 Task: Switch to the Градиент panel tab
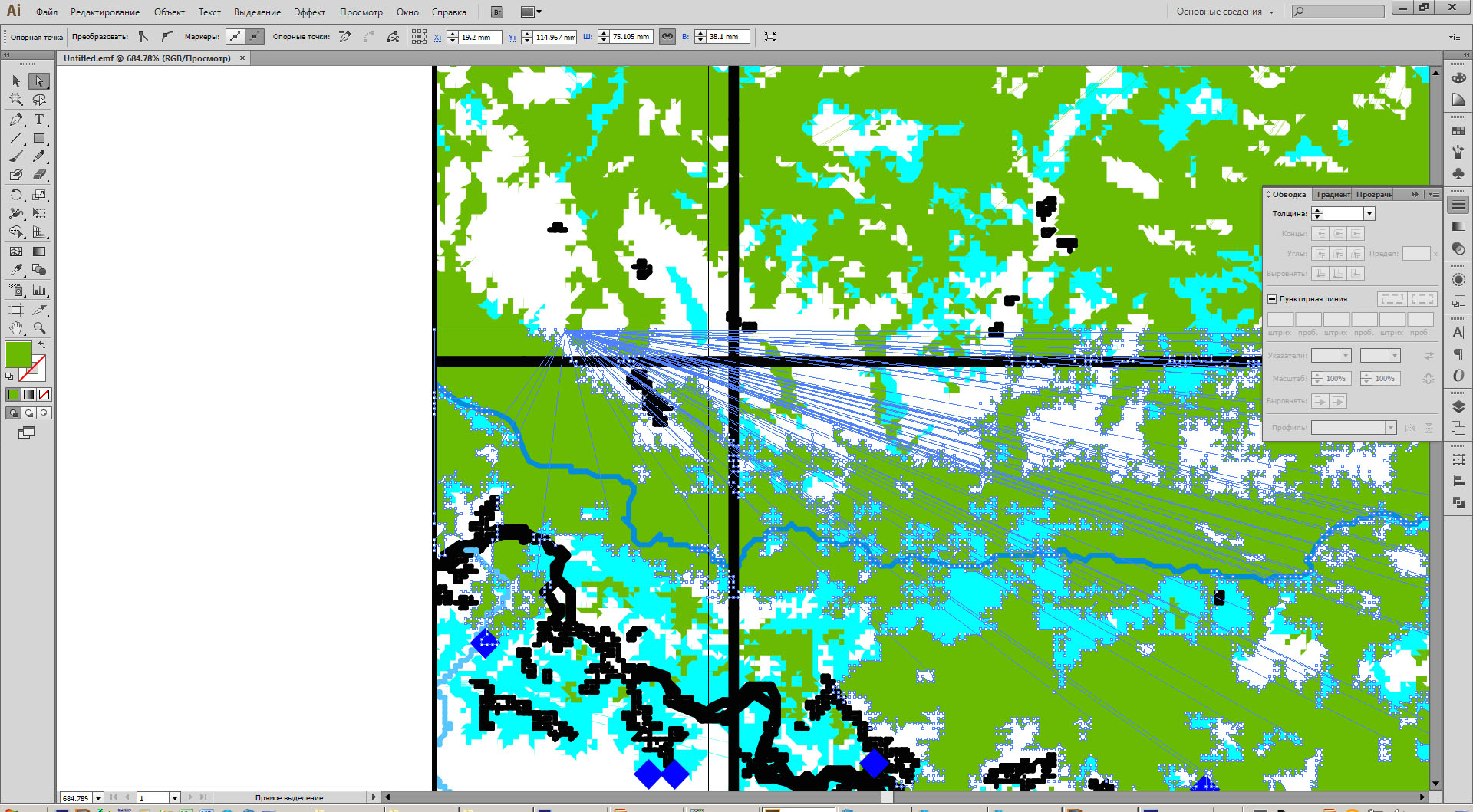(1333, 195)
